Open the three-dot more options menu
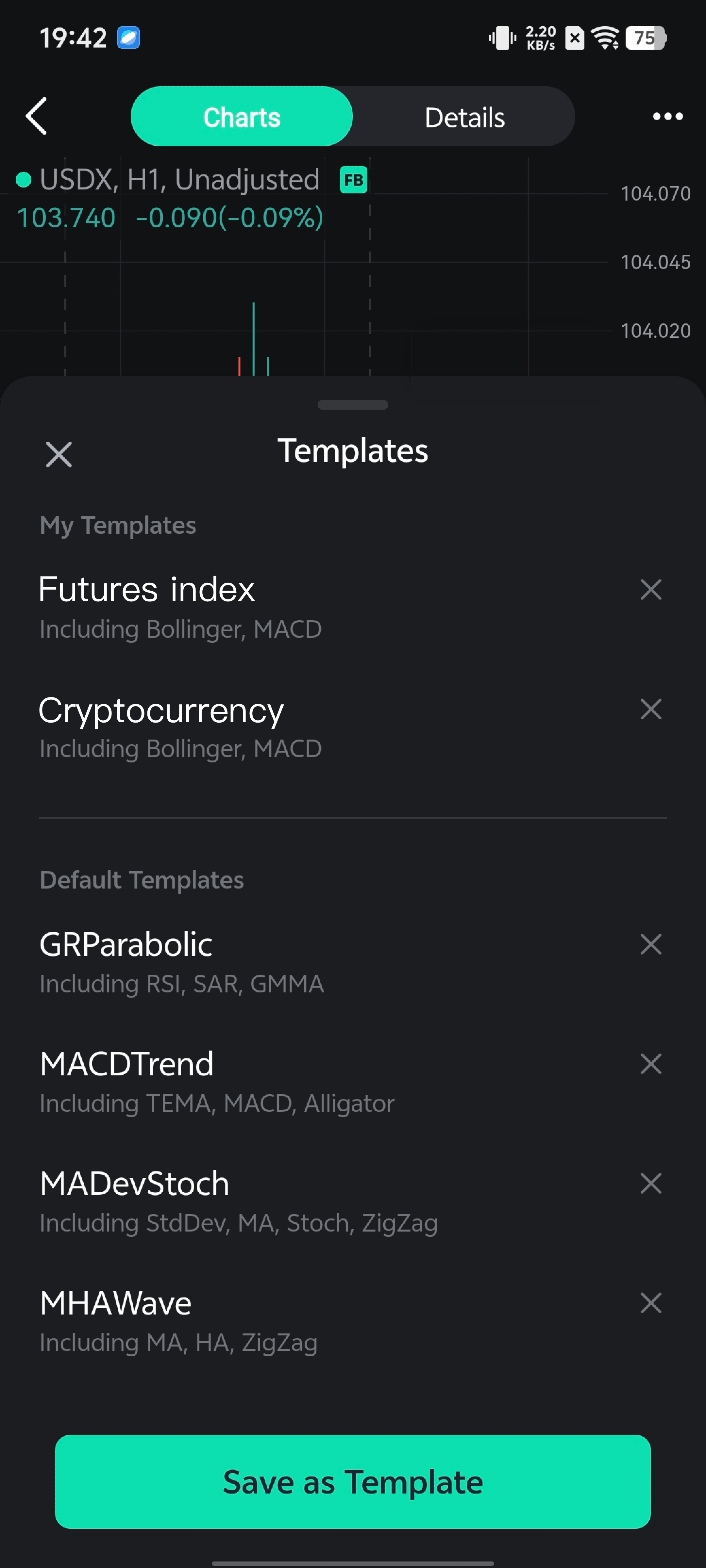Screen dimensions: 706x1568 668,116
